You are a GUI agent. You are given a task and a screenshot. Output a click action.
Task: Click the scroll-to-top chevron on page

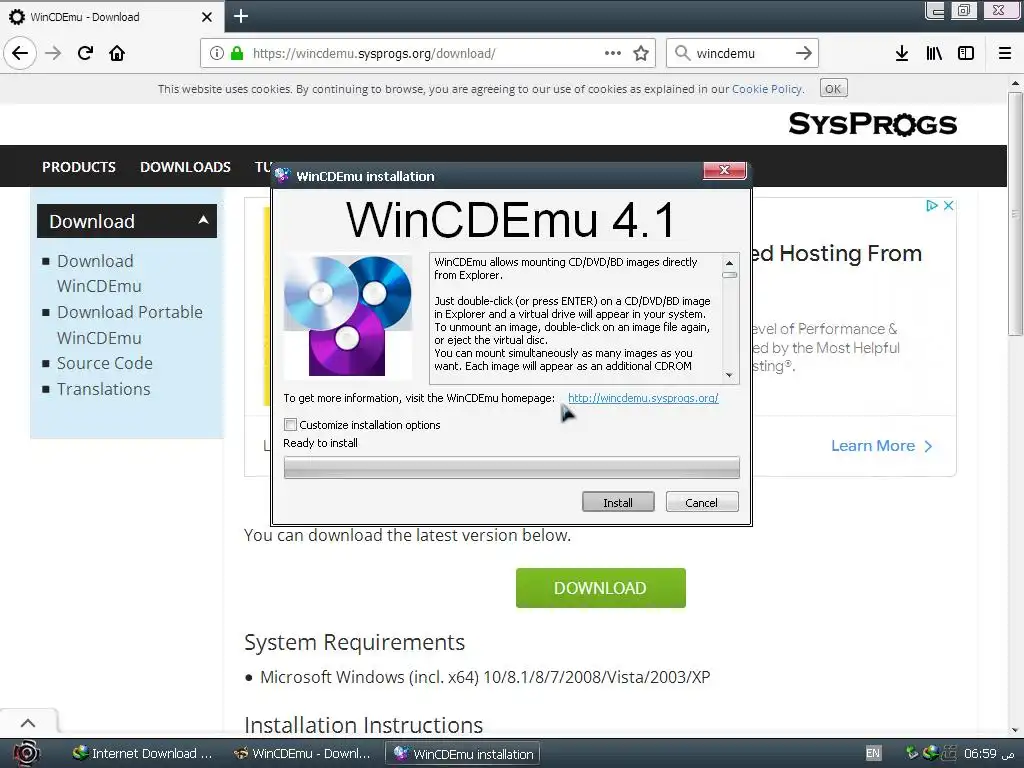click(28, 723)
